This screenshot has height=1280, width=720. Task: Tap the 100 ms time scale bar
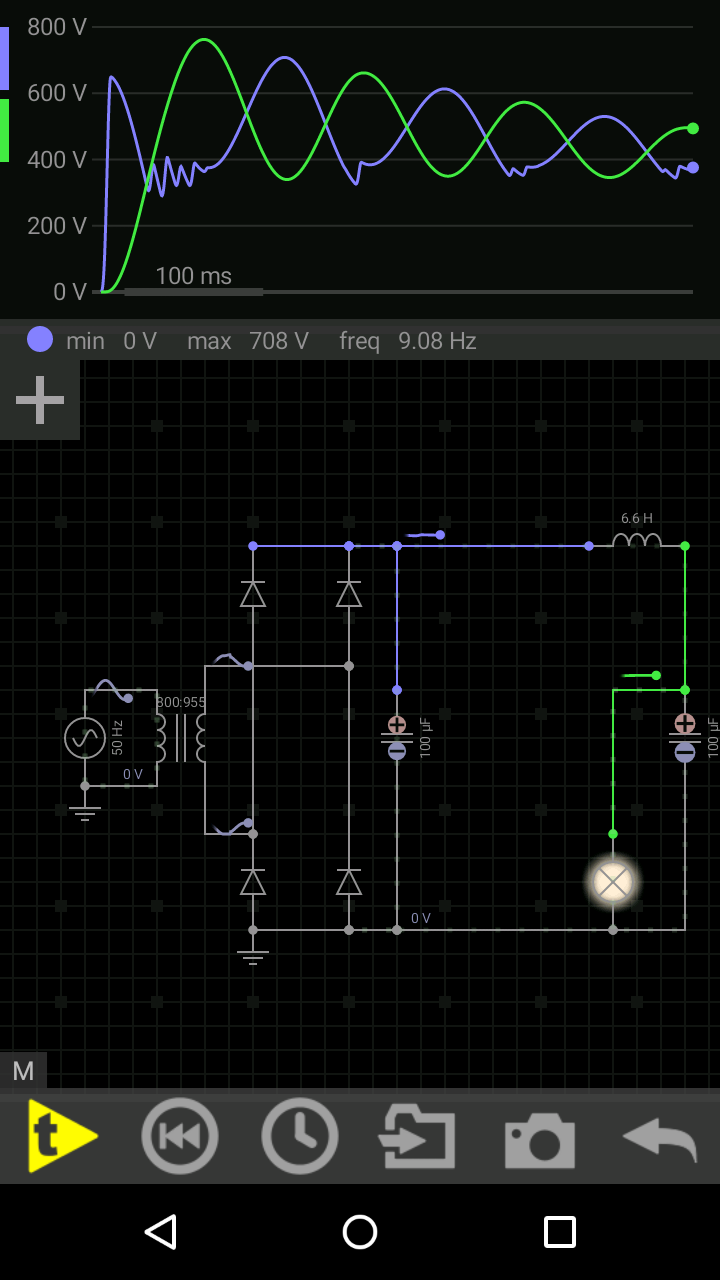click(194, 291)
